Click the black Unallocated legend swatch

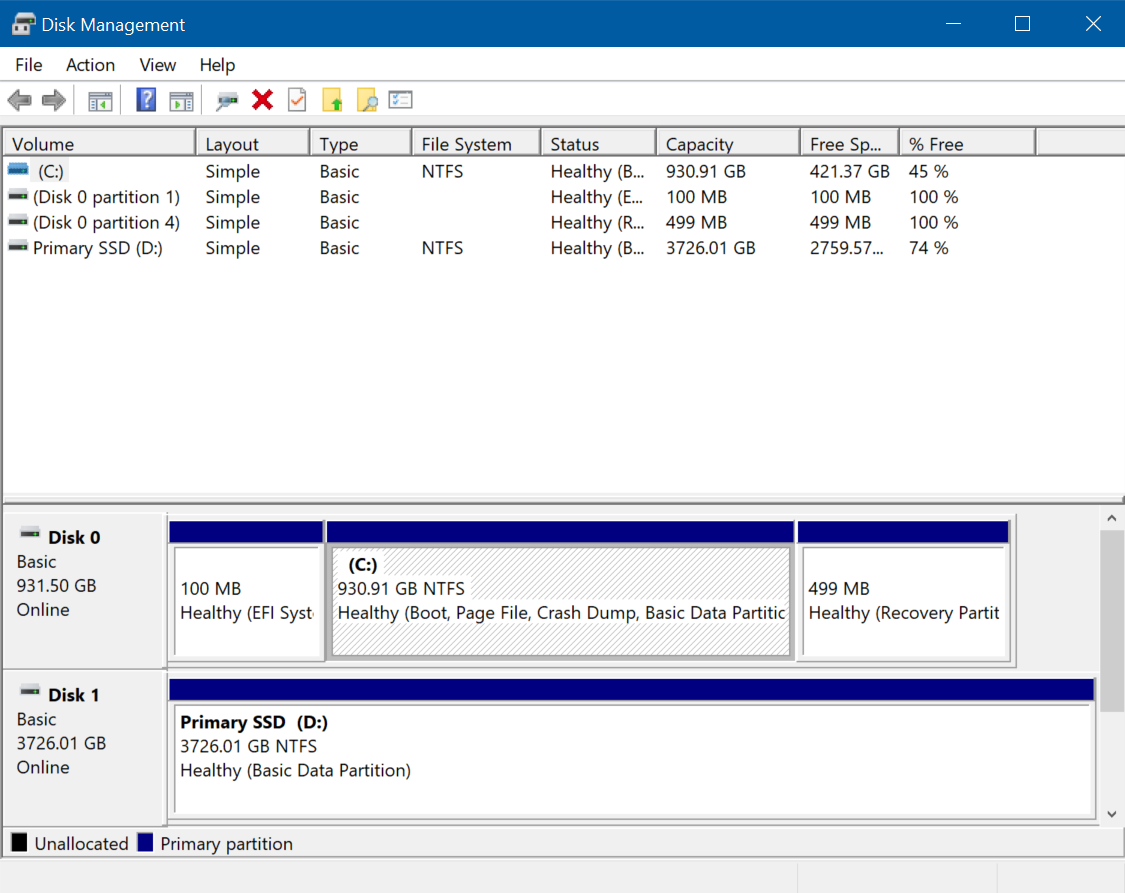pos(19,842)
